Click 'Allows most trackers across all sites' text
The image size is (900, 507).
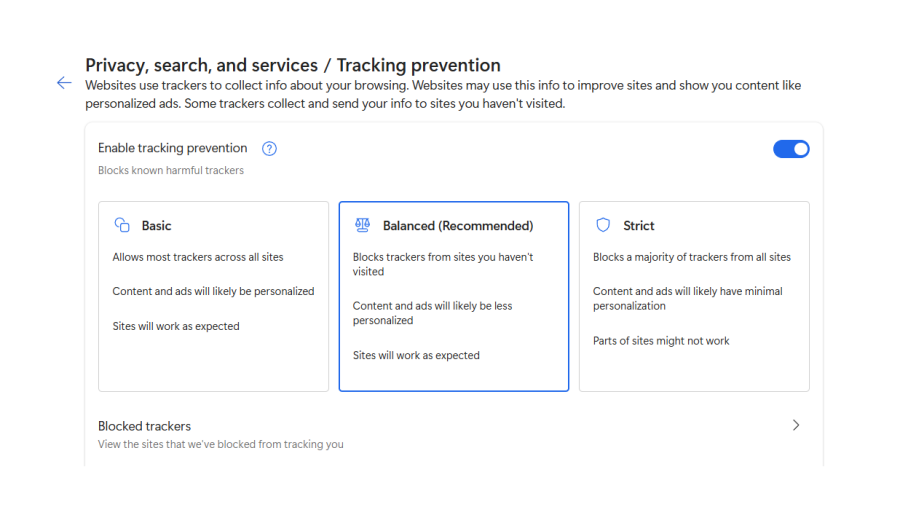(198, 257)
